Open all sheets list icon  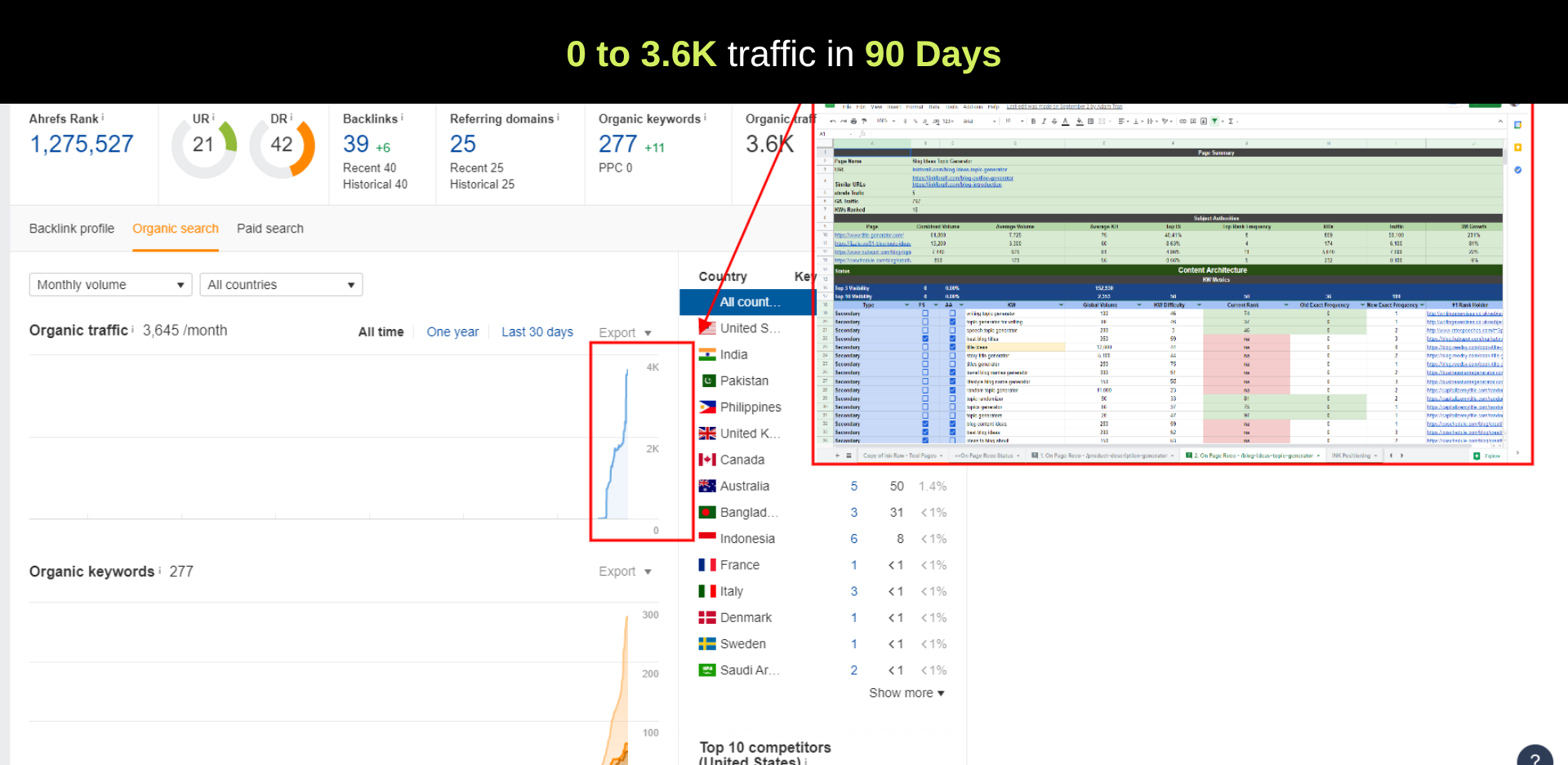point(849,456)
